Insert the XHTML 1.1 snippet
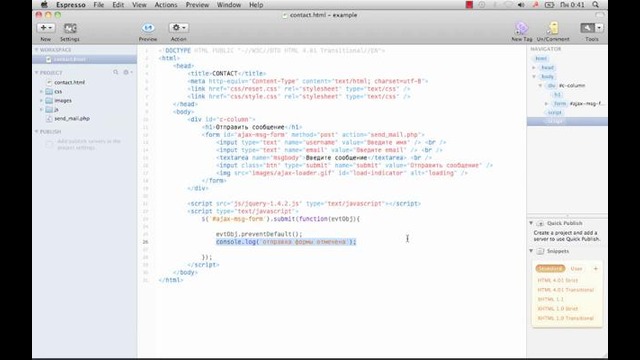The height and width of the screenshot is (360, 640). (550, 299)
